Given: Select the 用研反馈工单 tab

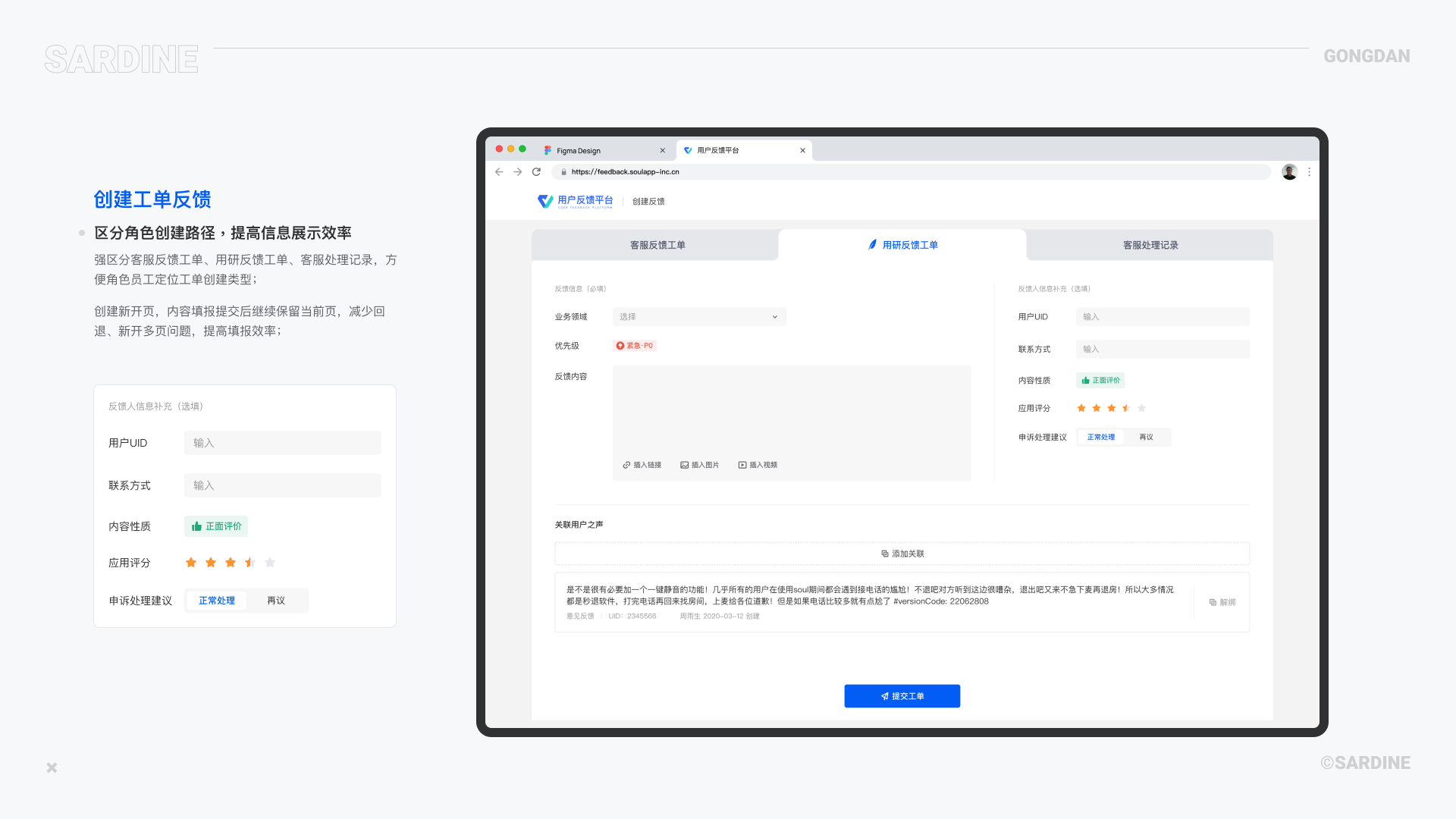Looking at the screenshot, I should pos(902,245).
